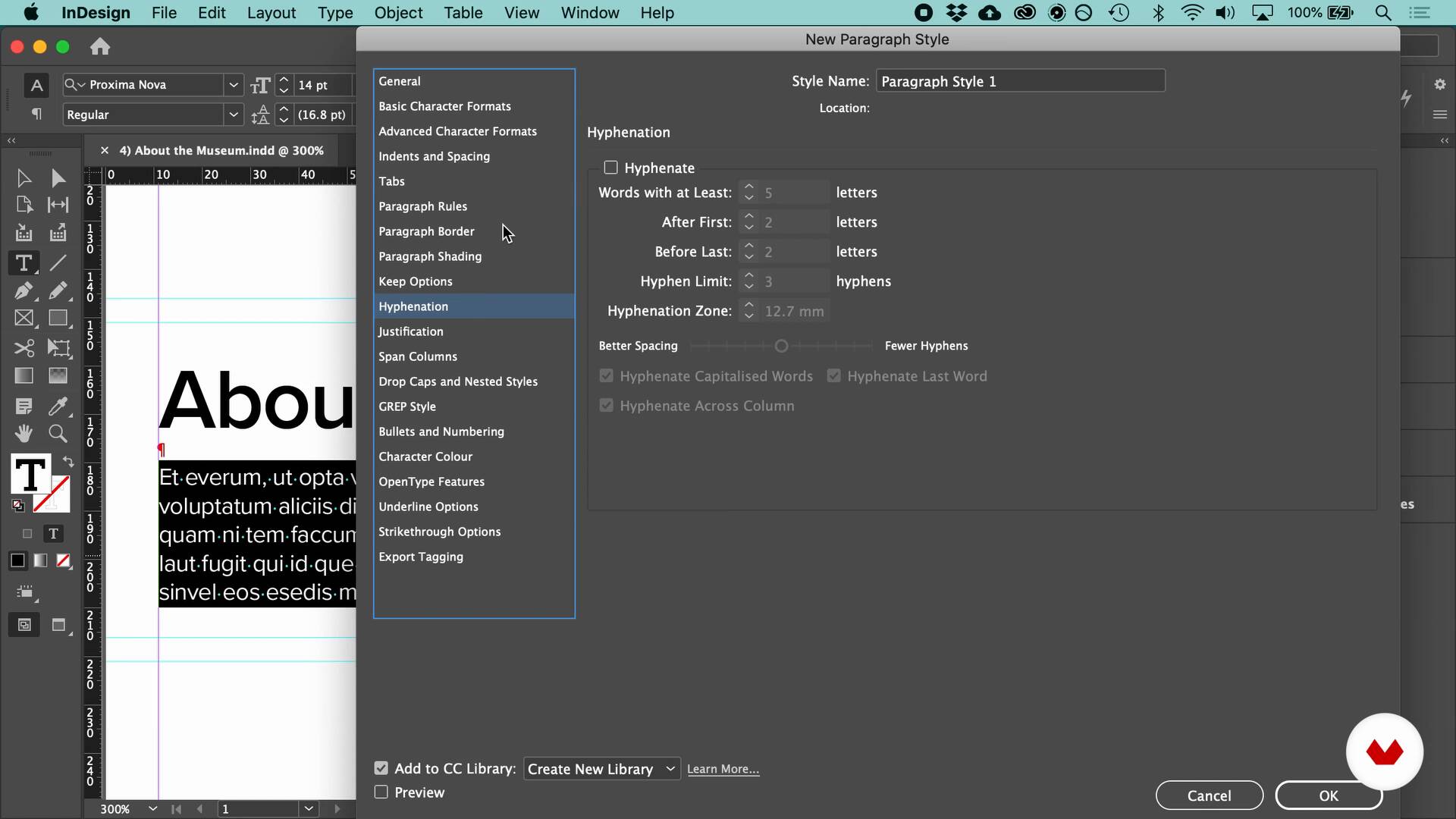Select the Zoom tool magnifier
The image size is (1456, 819).
point(58,433)
